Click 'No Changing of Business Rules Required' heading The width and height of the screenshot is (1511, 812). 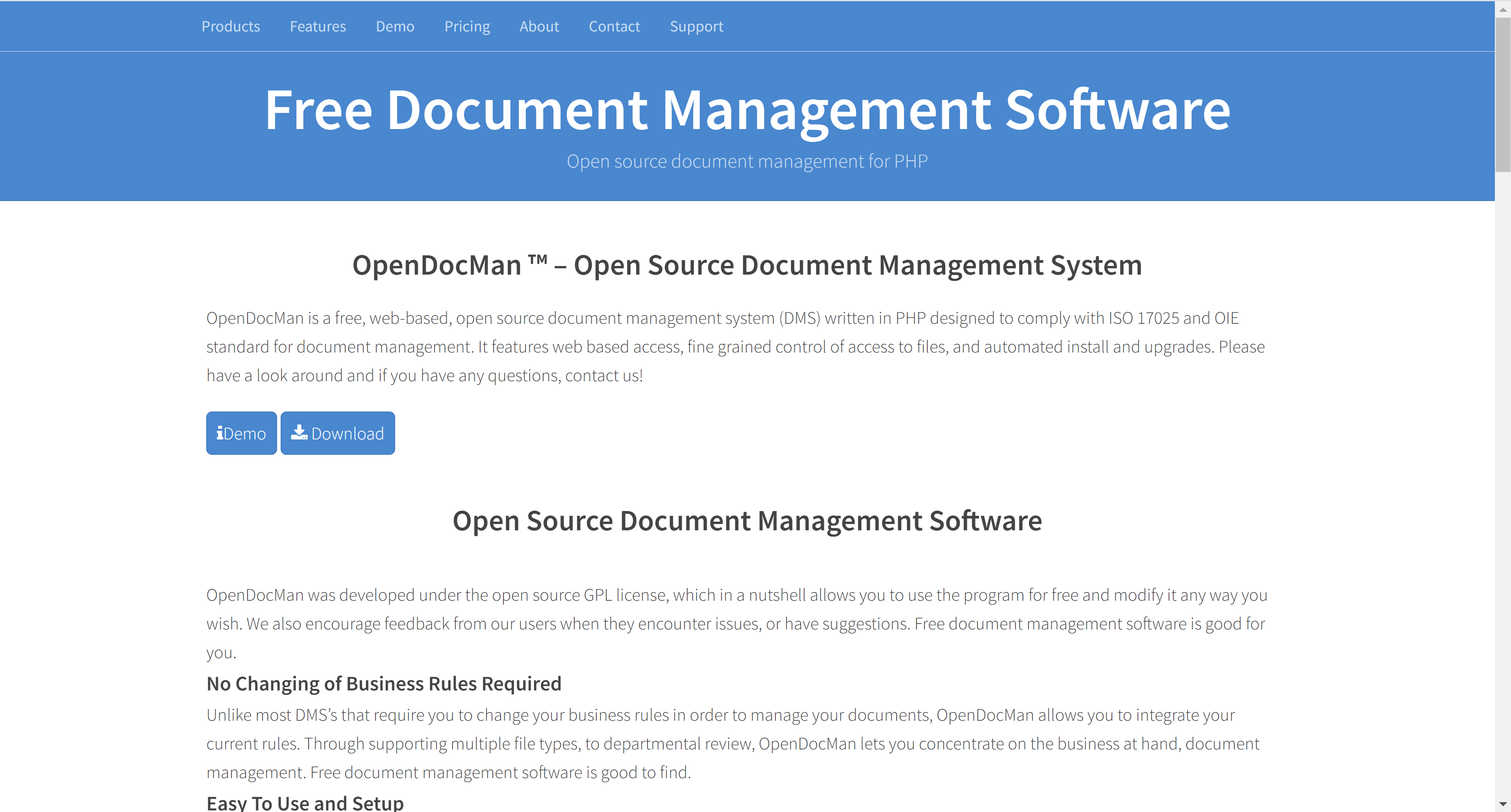point(384,684)
